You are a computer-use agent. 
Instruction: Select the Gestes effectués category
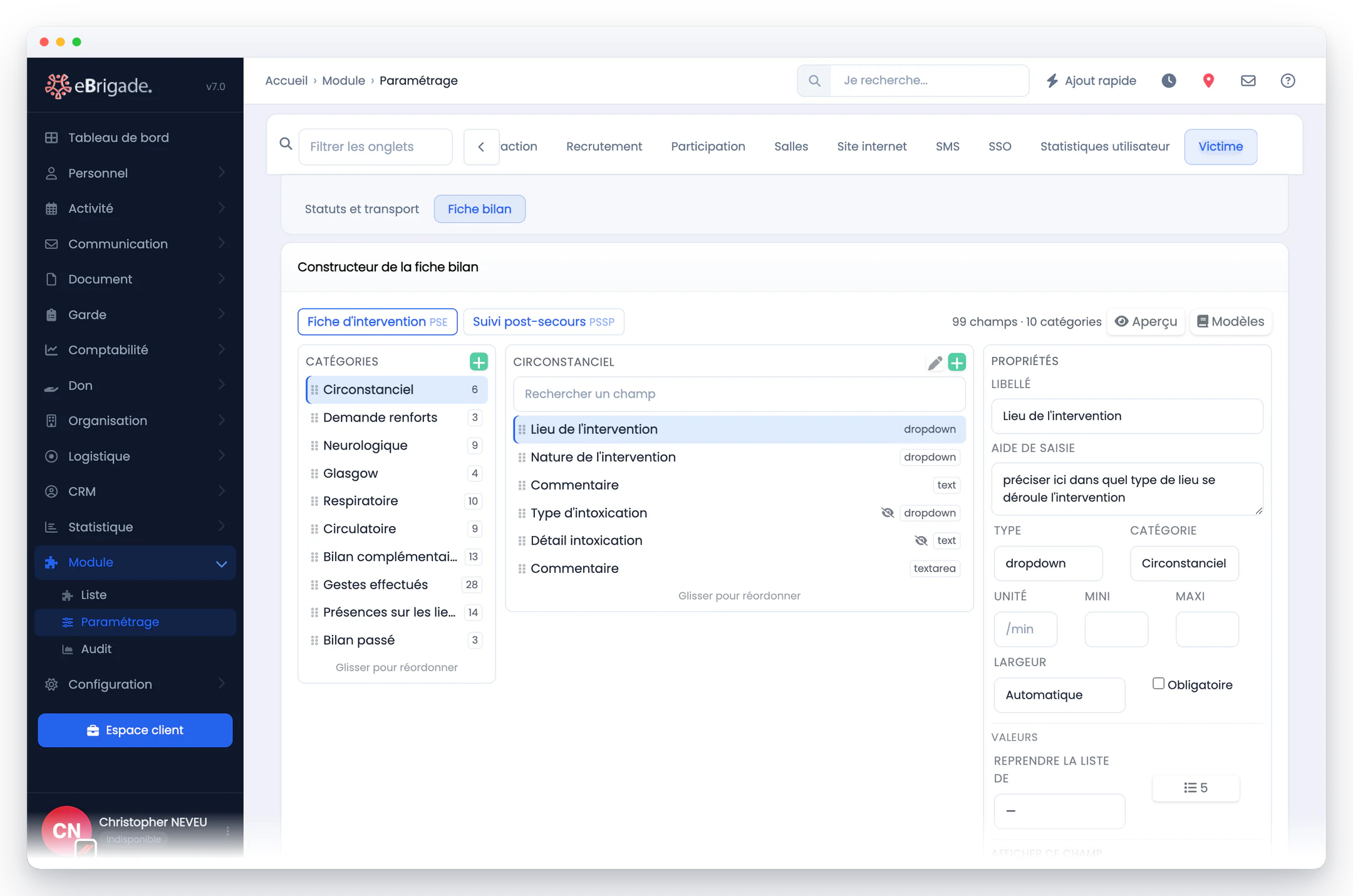click(396, 585)
